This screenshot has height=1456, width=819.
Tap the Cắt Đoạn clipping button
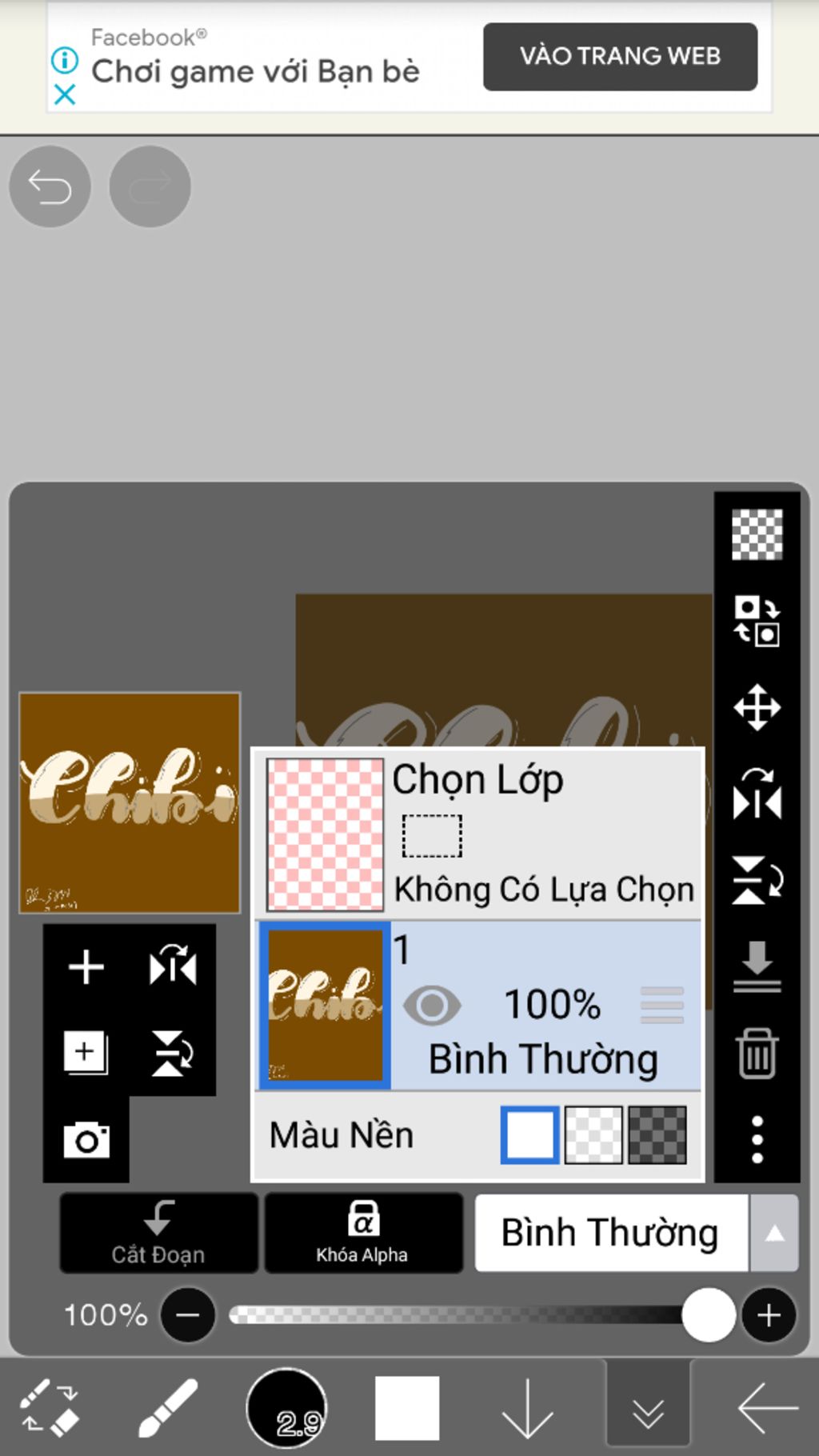click(x=158, y=1232)
